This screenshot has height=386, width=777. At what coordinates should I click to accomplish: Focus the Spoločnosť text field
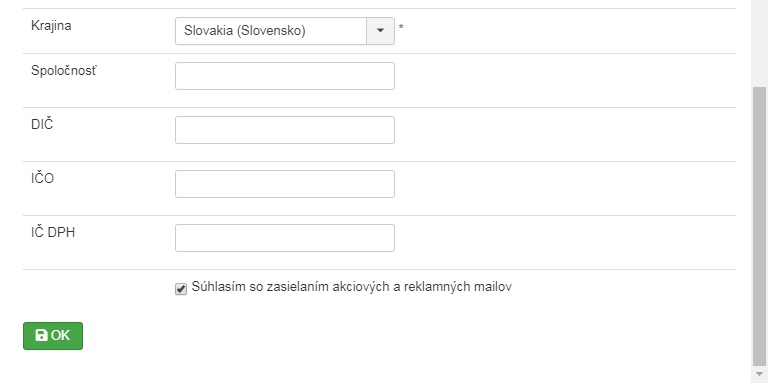pyautogui.click(x=285, y=76)
